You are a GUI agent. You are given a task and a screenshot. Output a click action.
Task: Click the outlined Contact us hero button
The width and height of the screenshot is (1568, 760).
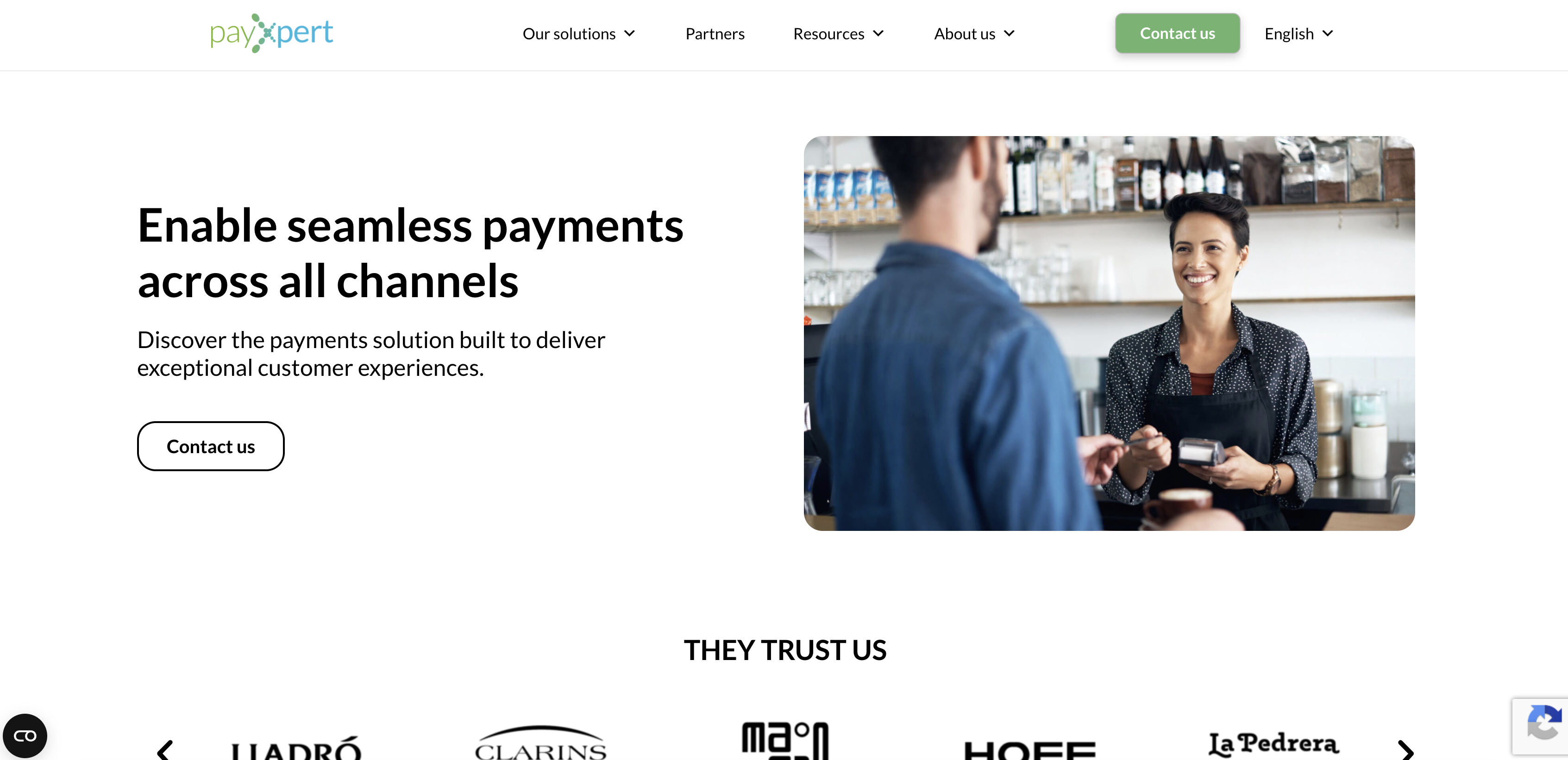pyautogui.click(x=211, y=446)
